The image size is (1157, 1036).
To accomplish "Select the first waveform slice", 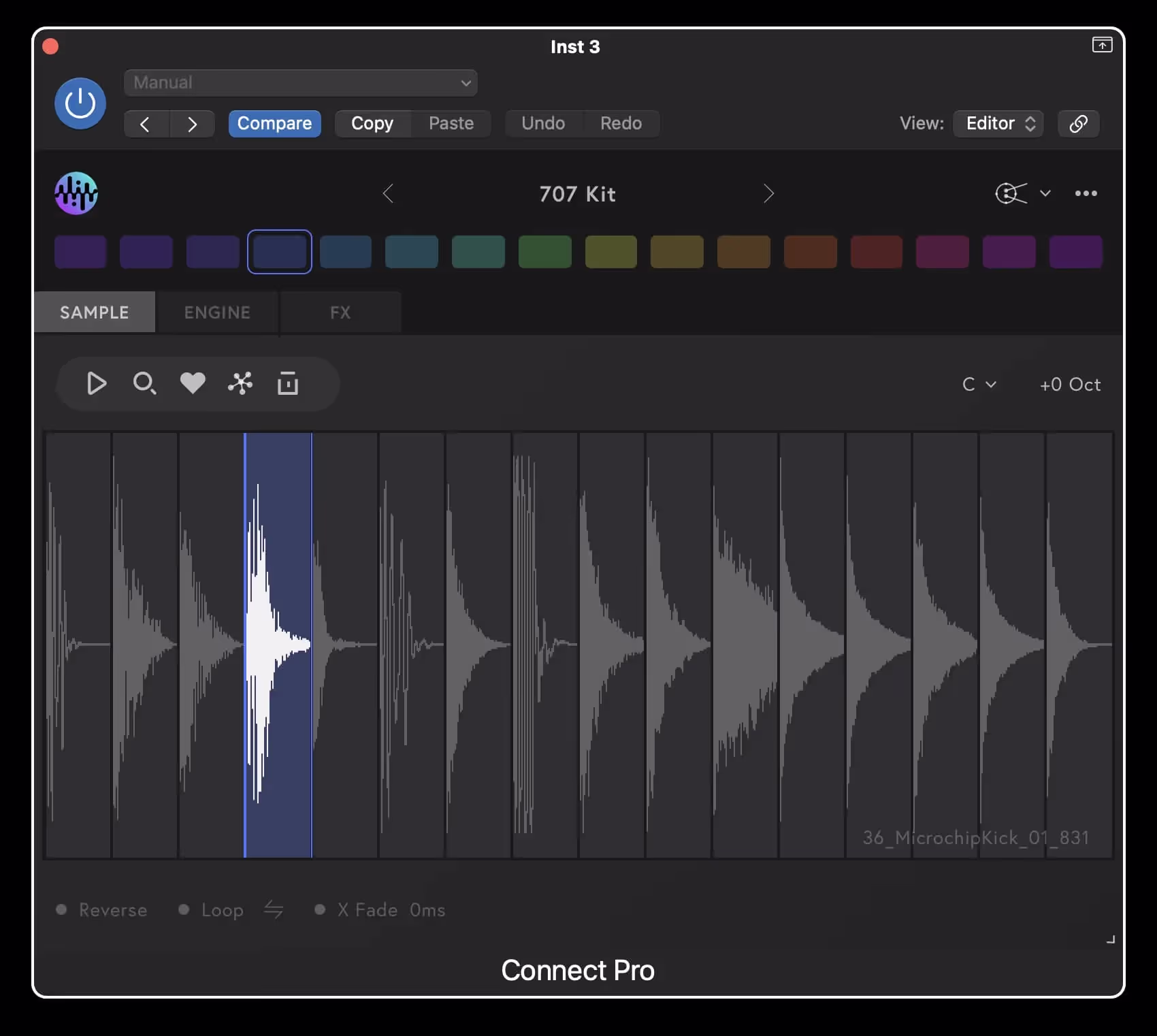I will coord(78,645).
